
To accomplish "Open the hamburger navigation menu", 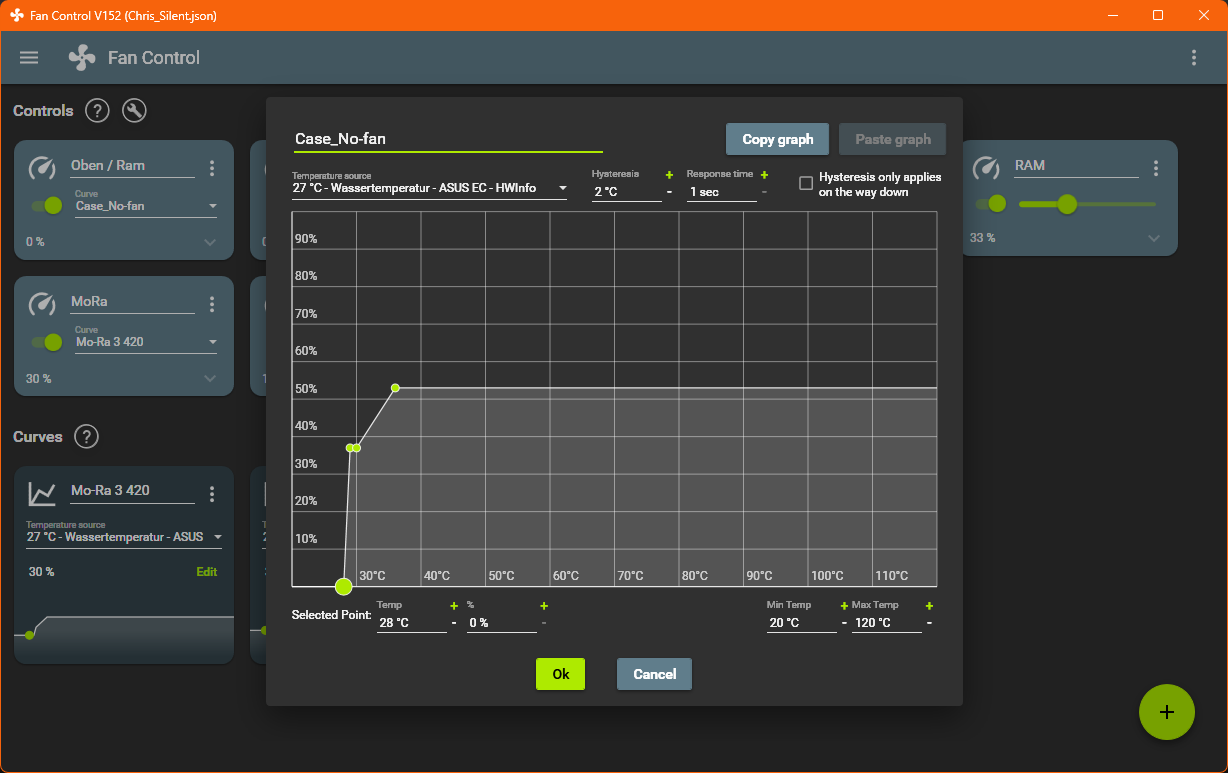I will tap(29, 58).
